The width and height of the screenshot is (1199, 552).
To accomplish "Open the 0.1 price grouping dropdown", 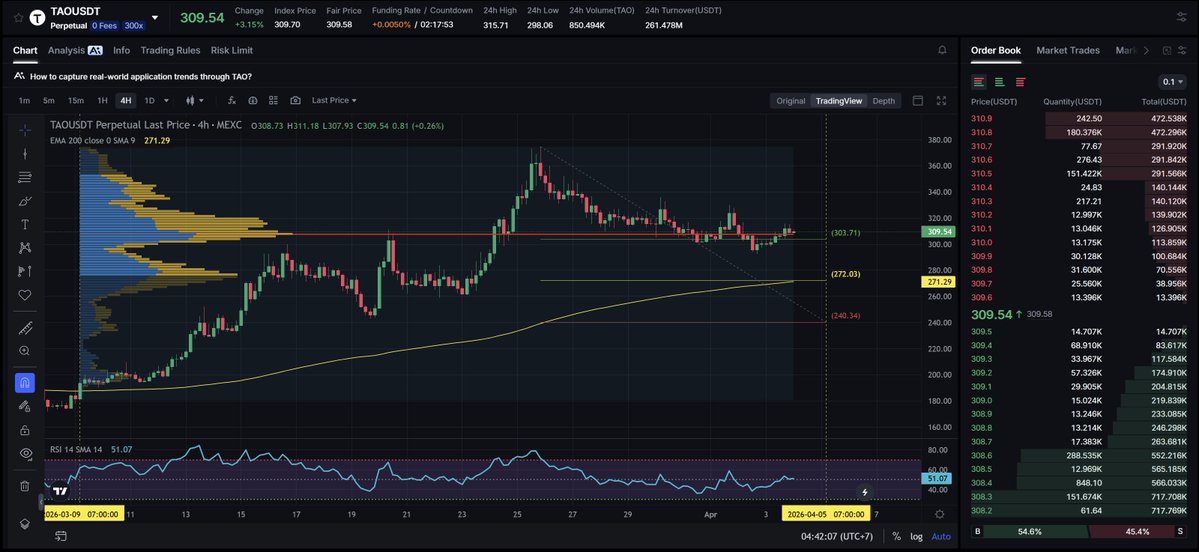I will pos(1172,82).
